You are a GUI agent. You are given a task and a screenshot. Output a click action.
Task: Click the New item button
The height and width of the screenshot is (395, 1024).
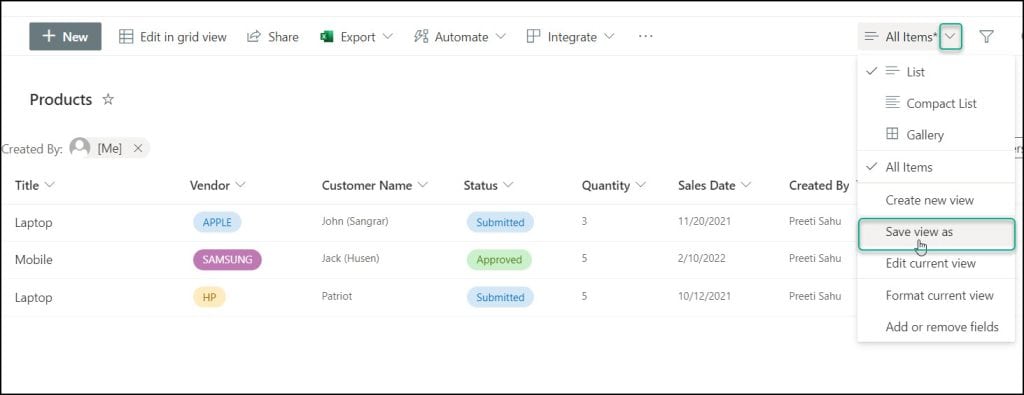(65, 37)
